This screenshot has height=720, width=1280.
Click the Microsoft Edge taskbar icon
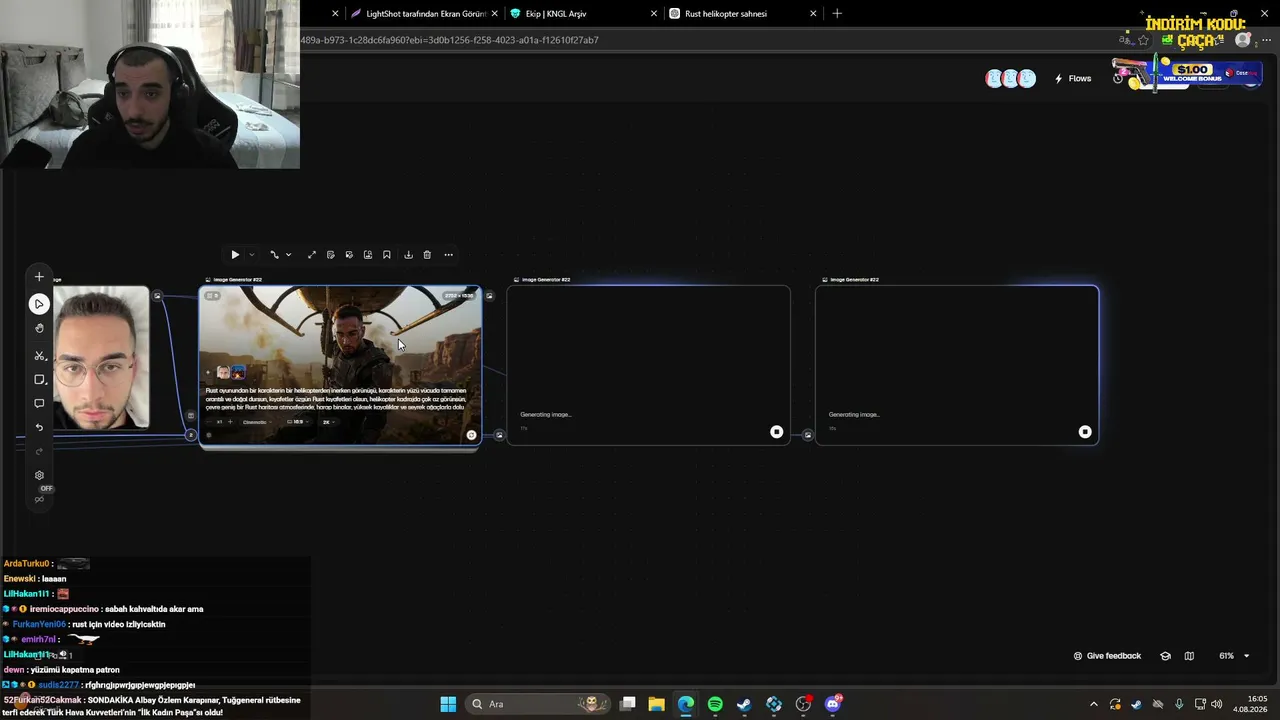point(685,704)
